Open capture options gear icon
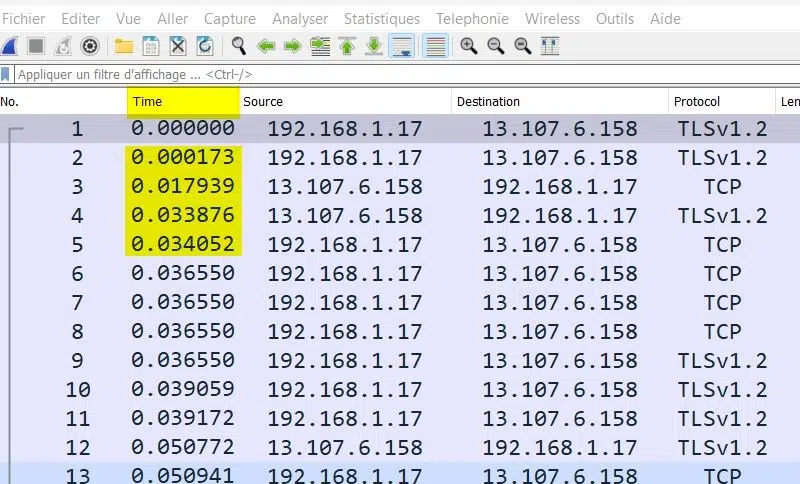Viewport: 800px width, 484px height. pyautogui.click(x=90, y=46)
